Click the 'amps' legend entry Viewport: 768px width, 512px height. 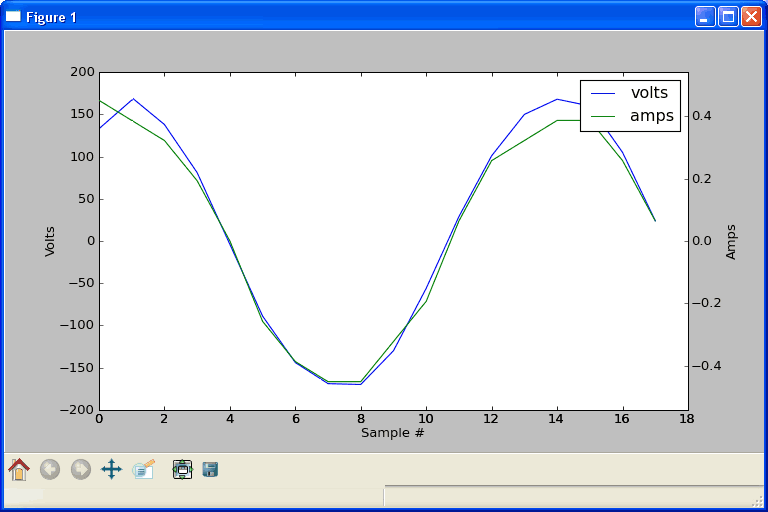[x=652, y=116]
